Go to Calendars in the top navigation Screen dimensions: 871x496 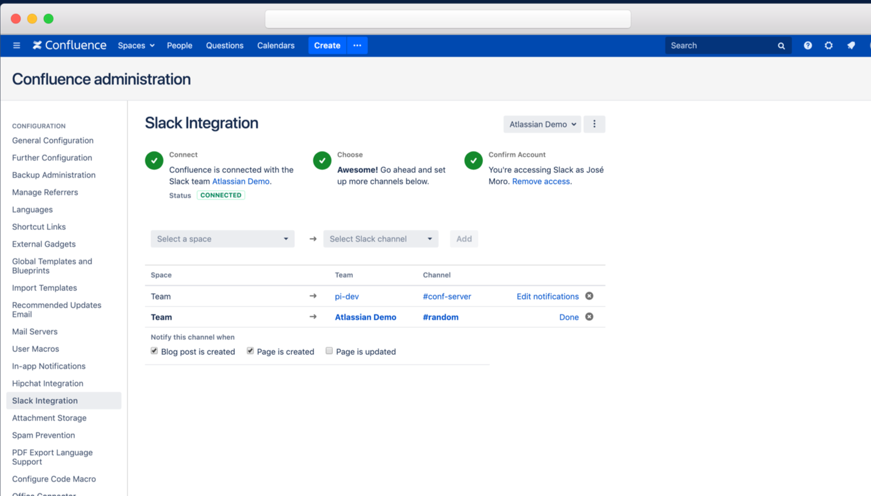tap(275, 46)
